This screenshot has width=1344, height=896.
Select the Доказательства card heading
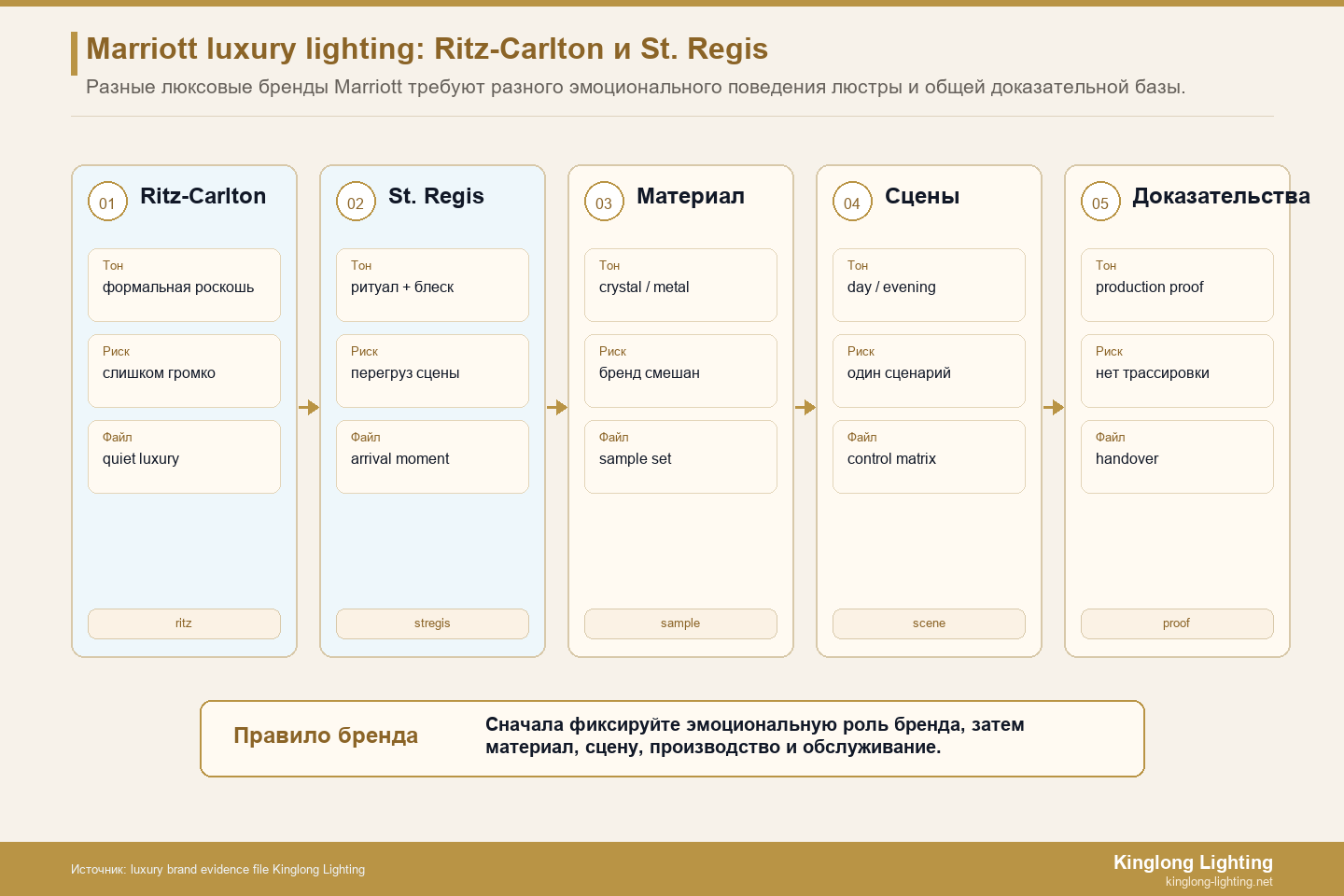pyautogui.click(x=1222, y=196)
